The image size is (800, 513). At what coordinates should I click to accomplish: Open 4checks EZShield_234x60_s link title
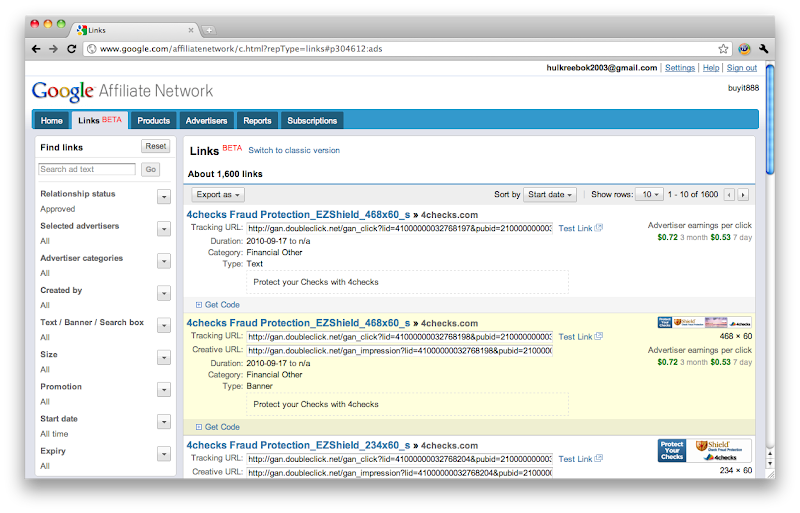[x=298, y=446]
